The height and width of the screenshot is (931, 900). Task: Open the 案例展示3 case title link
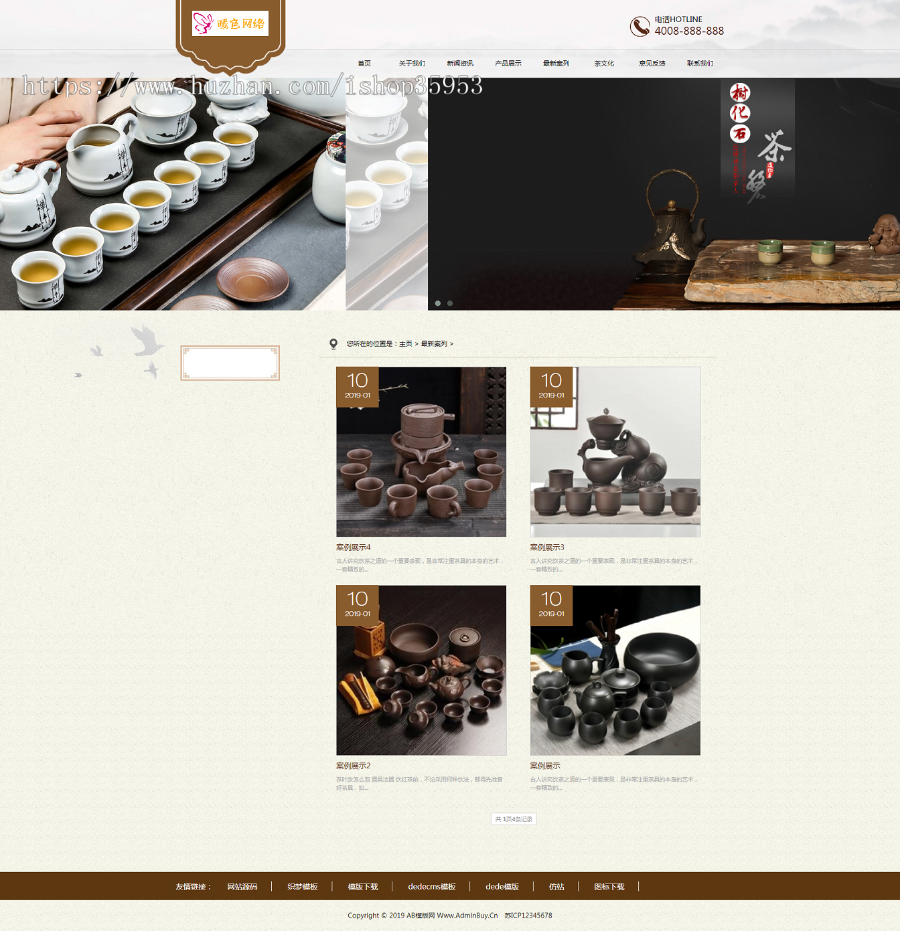pyautogui.click(x=549, y=548)
